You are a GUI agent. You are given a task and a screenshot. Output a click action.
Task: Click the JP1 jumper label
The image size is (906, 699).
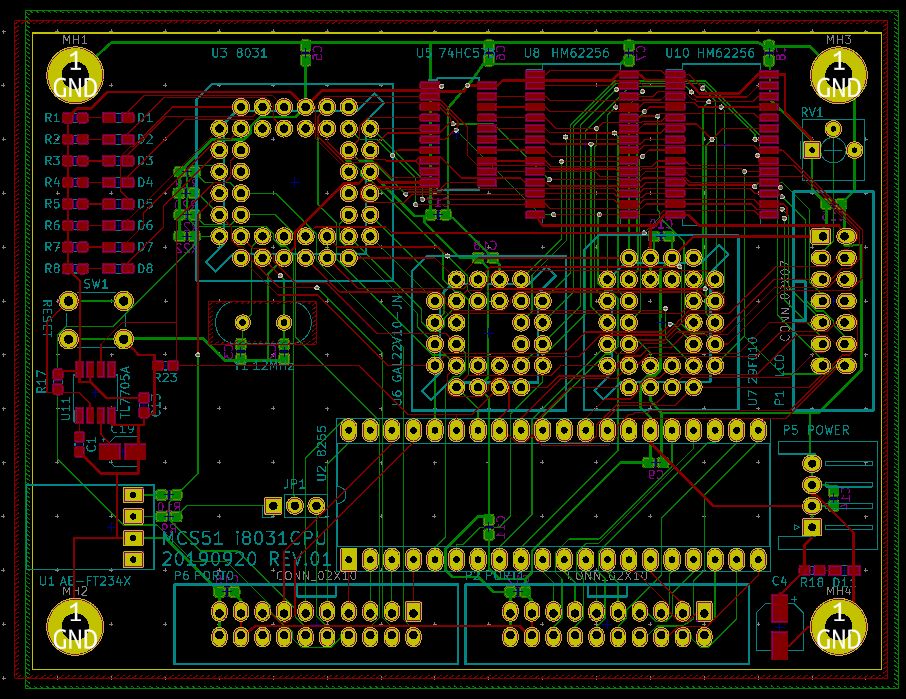[x=294, y=484]
